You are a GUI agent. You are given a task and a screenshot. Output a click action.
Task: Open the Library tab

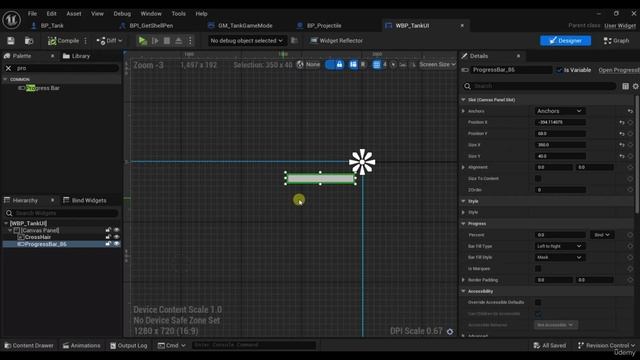[x=76, y=56]
